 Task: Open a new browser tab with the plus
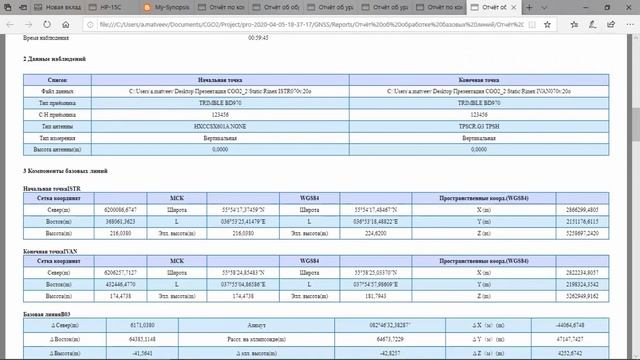tap(529, 7)
